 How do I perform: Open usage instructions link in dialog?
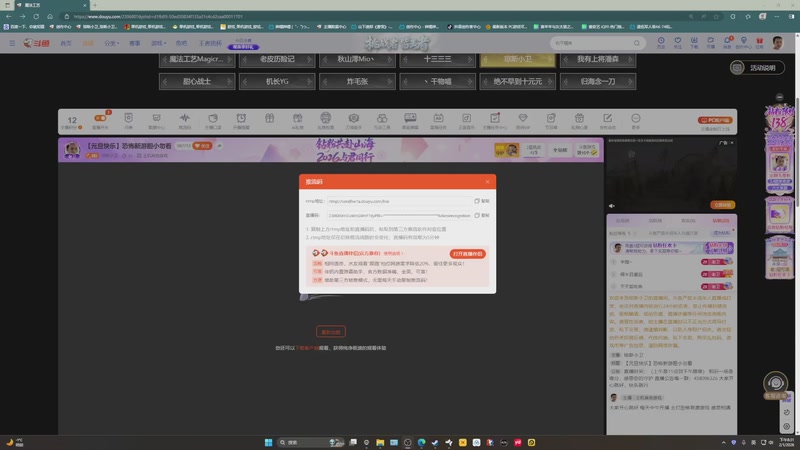pyautogui.click(x=393, y=253)
